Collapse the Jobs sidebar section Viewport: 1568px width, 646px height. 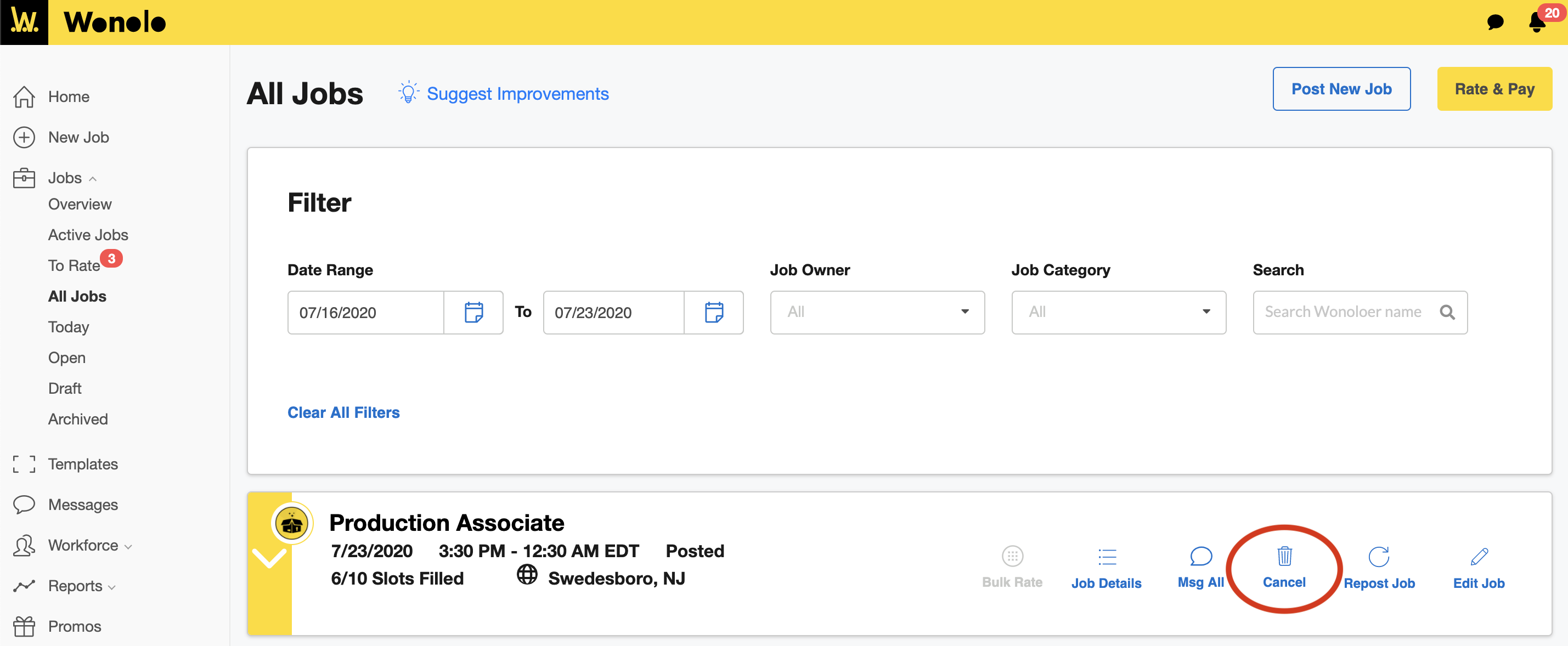click(94, 178)
